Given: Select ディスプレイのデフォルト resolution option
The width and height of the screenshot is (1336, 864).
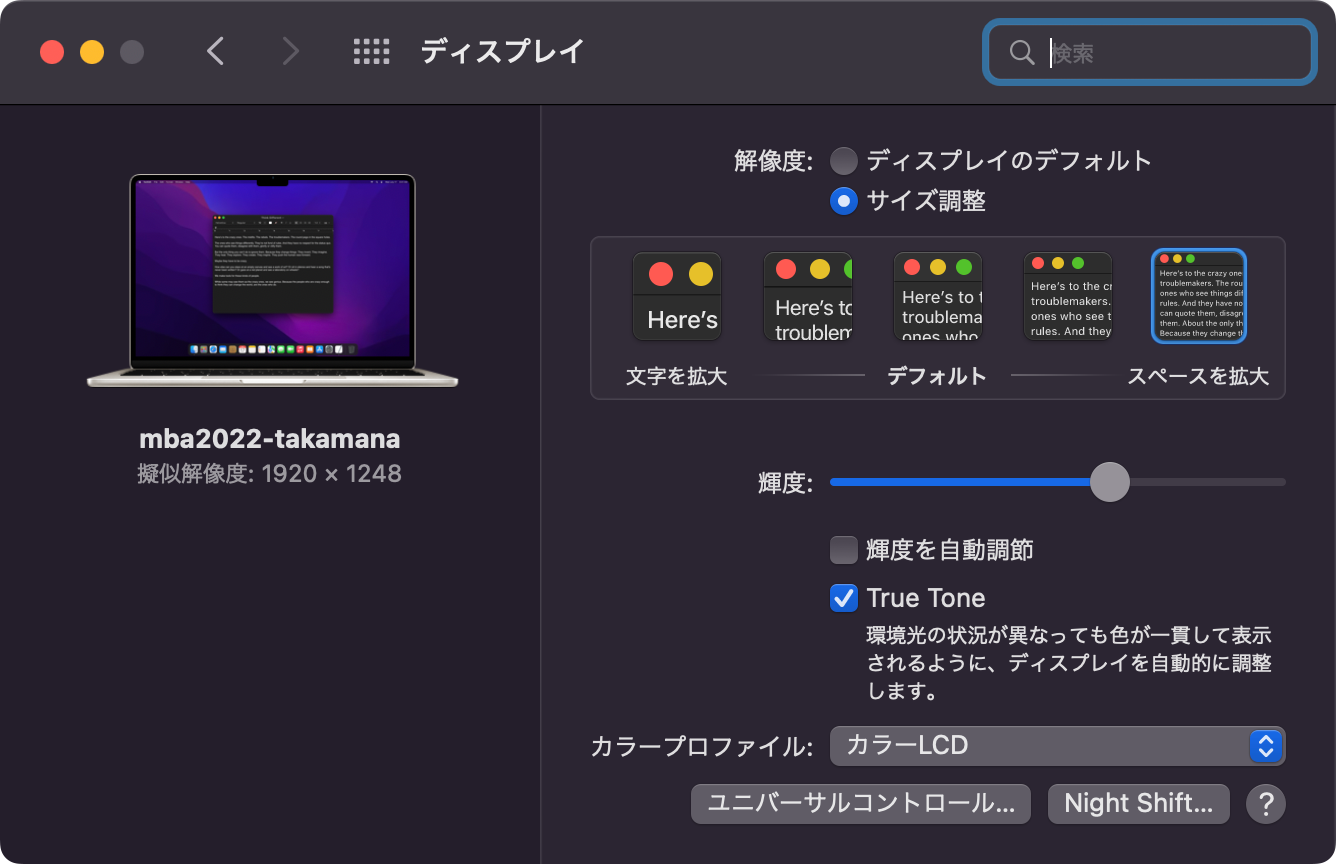Looking at the screenshot, I should click(x=841, y=160).
